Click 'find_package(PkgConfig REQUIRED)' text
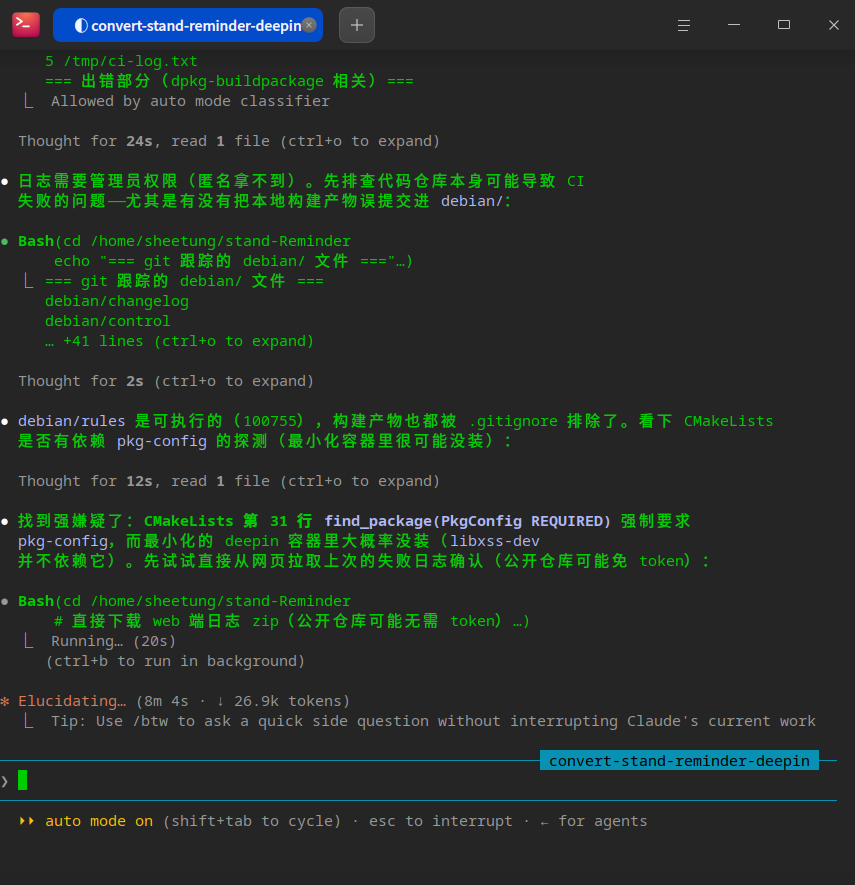This screenshot has height=885, width=855. tap(467, 521)
